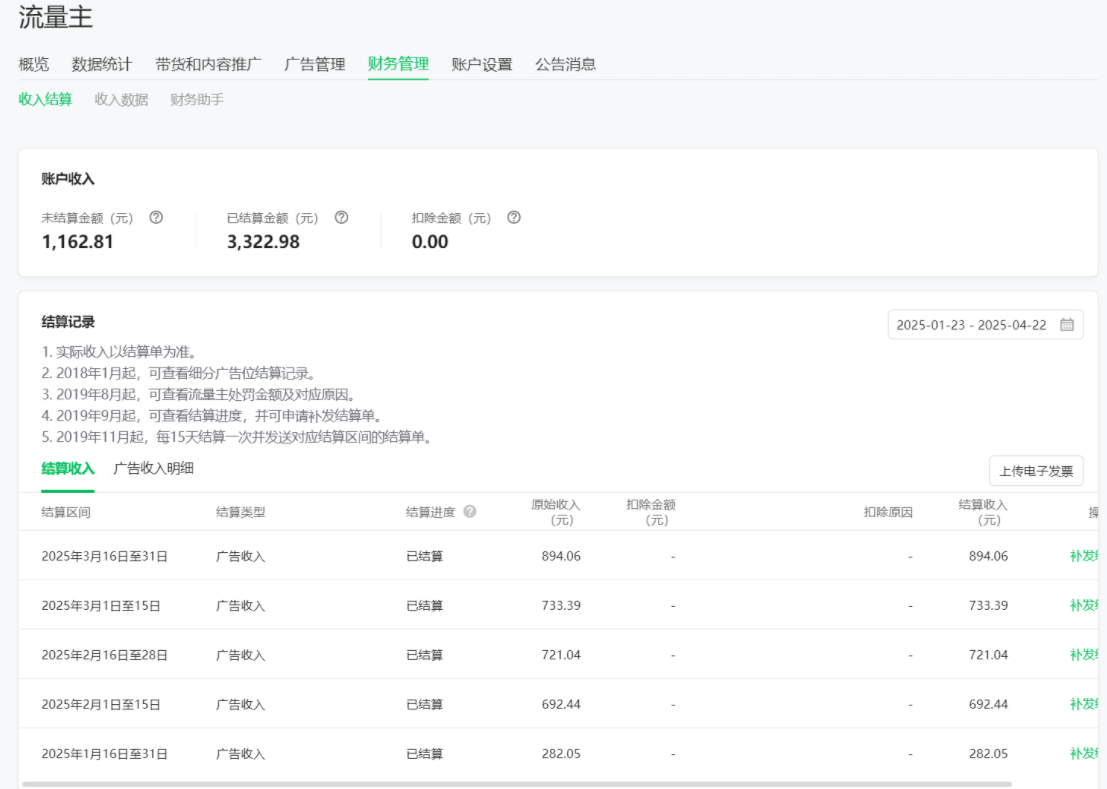1107x789 pixels.
Task: Click the 结算区间 column header
Action: pyautogui.click(x=66, y=512)
